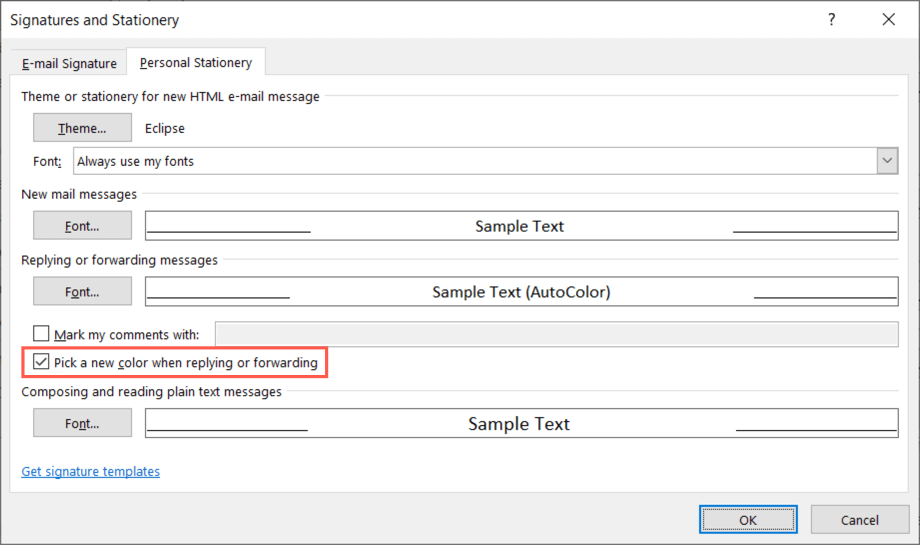Viewport: 920px width, 545px height.
Task: Click the plain text Sample Text preview
Action: click(x=521, y=424)
